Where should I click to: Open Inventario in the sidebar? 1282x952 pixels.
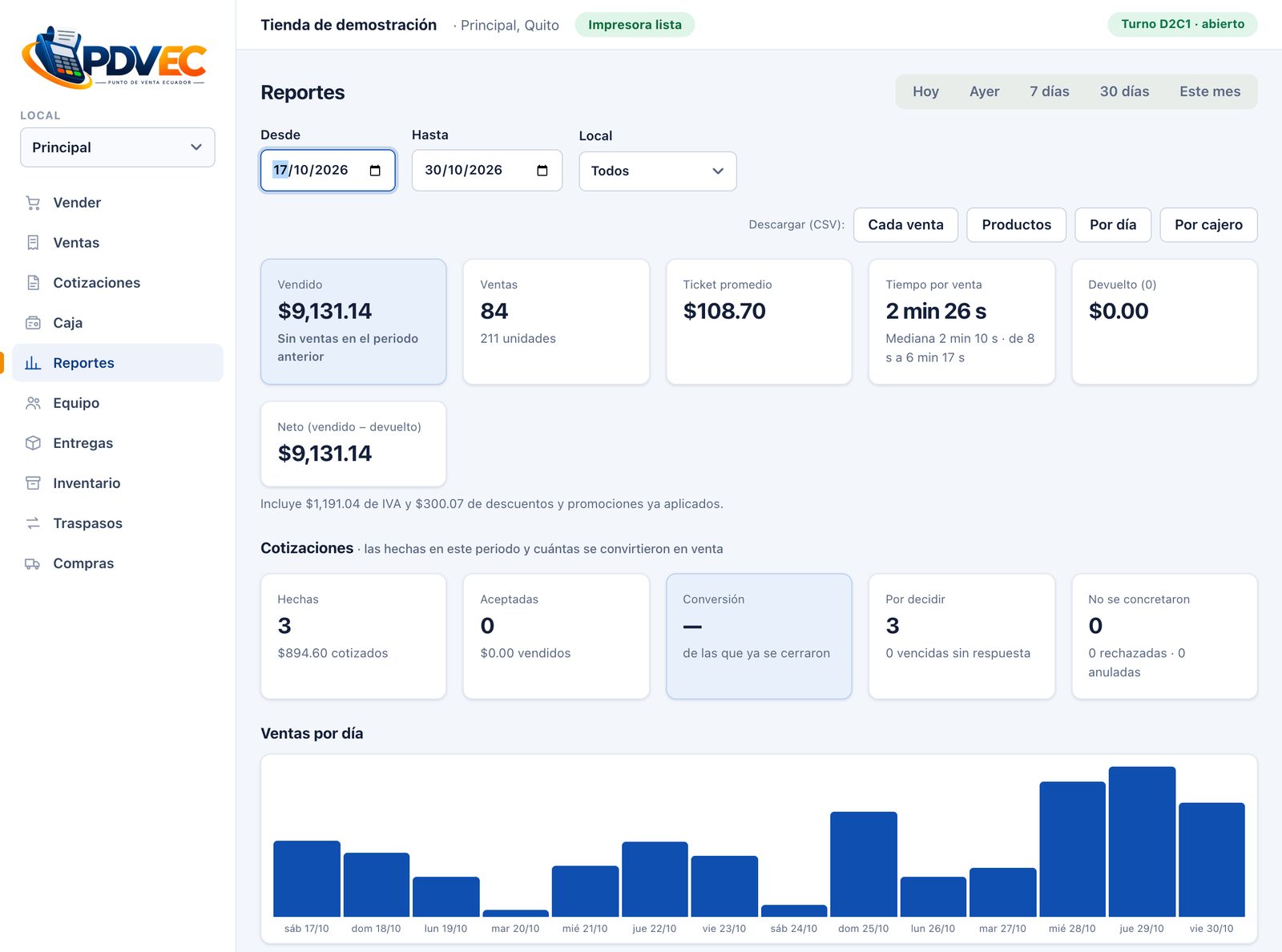(118, 483)
